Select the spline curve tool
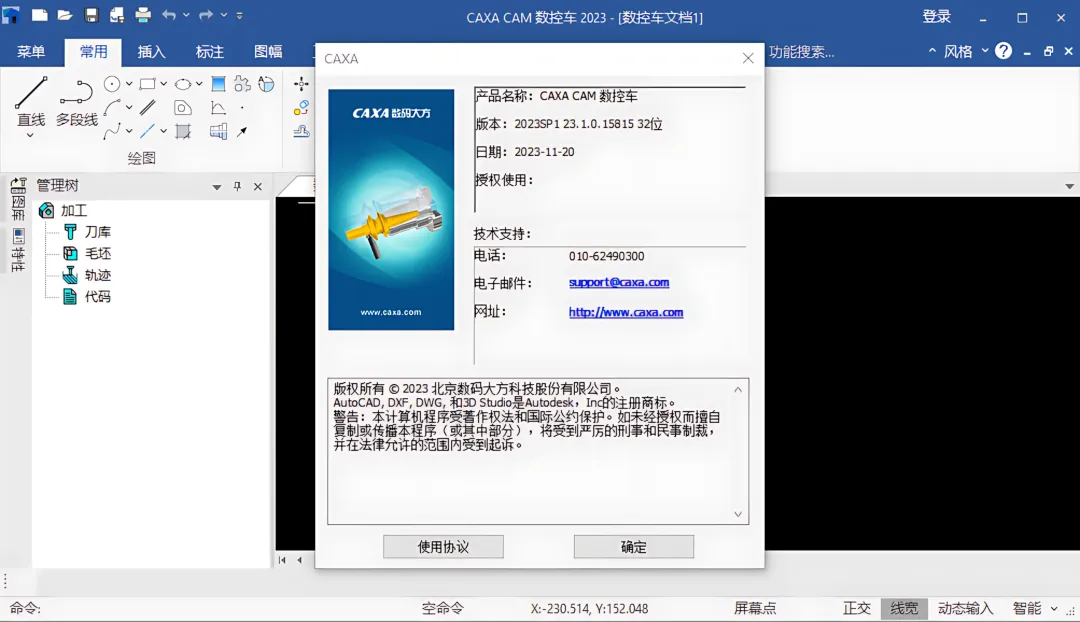This screenshot has height=622, width=1080. click(112, 131)
